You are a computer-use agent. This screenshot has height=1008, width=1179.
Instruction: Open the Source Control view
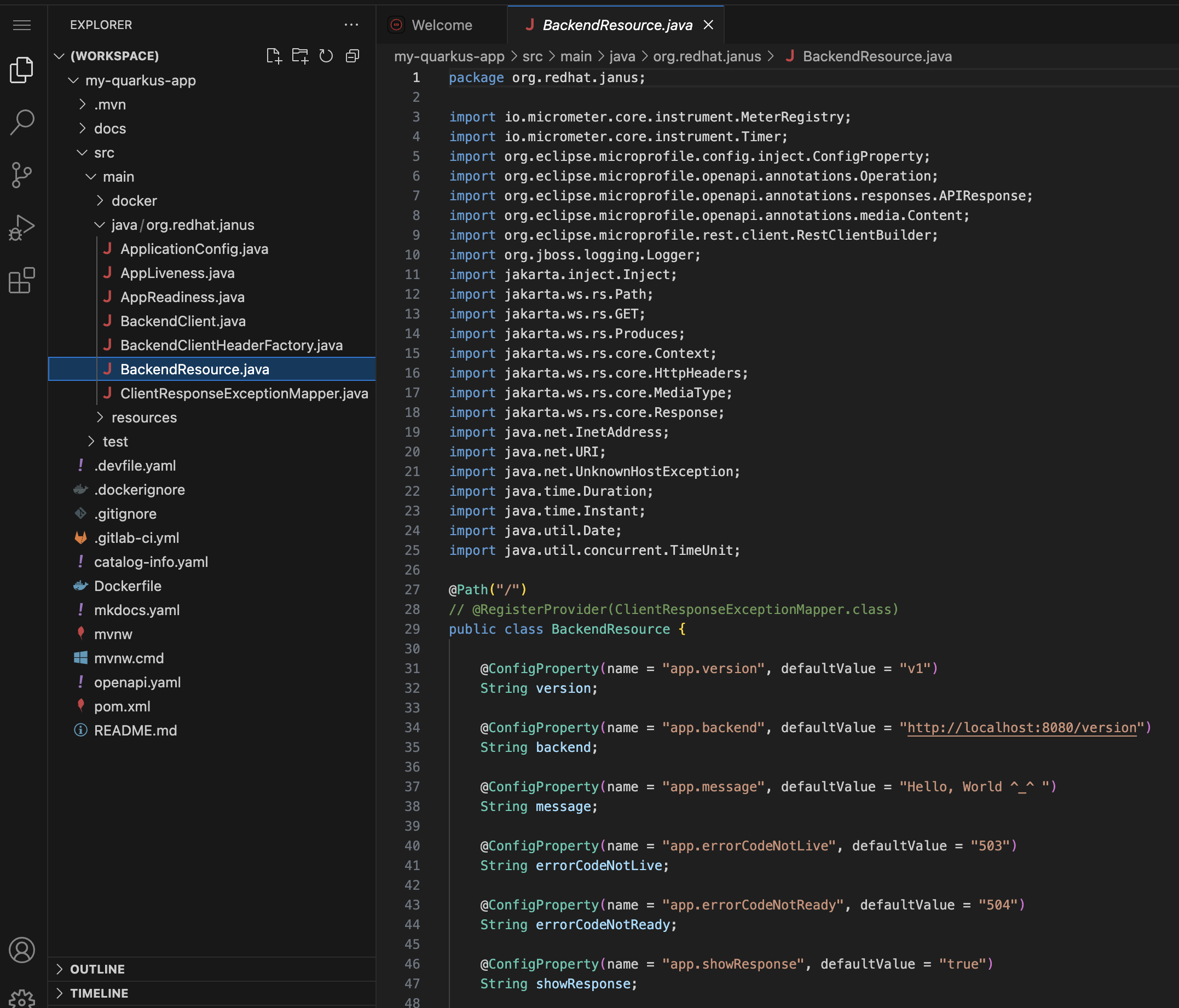pyautogui.click(x=22, y=175)
